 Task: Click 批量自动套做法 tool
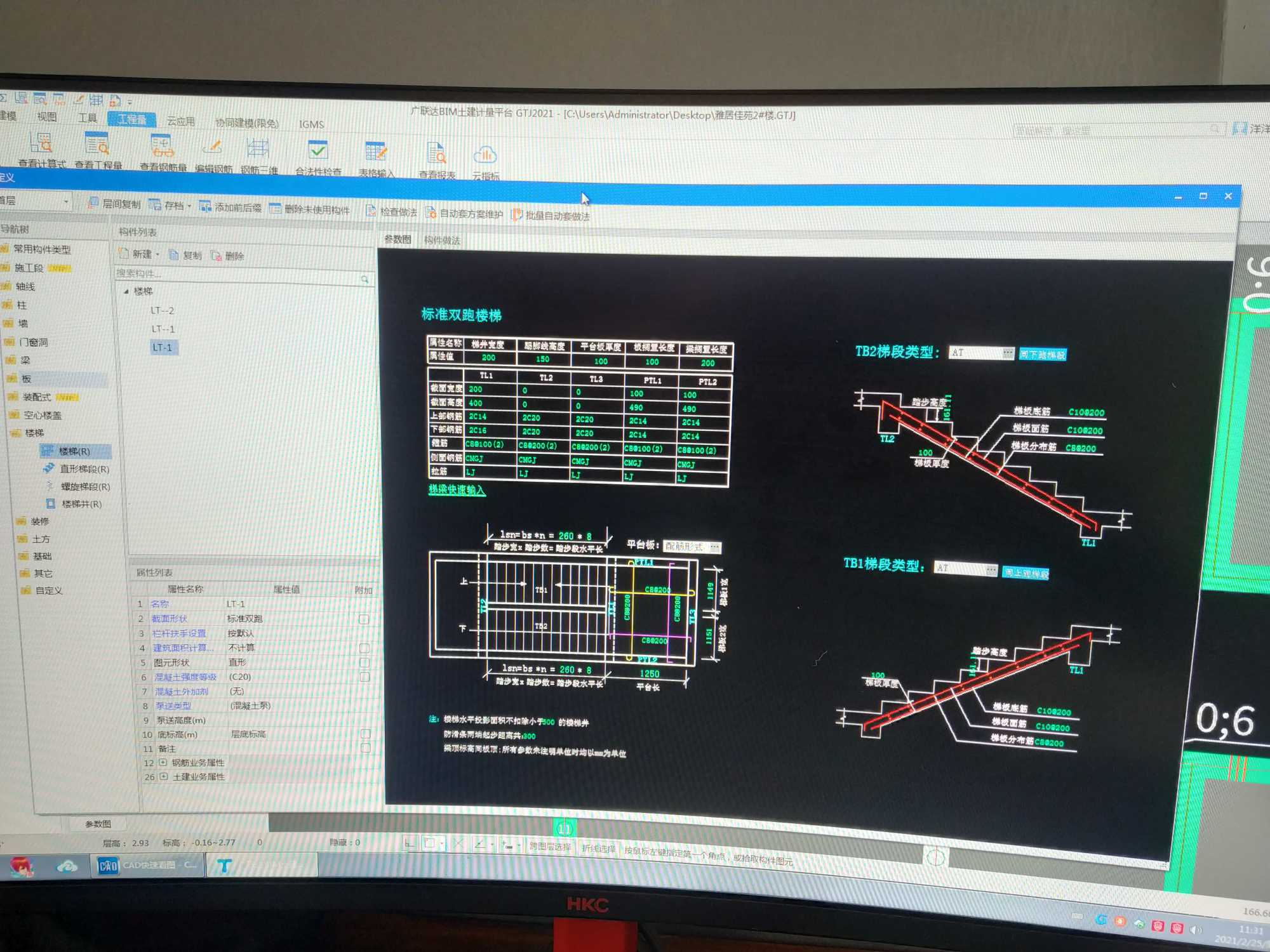[551, 215]
